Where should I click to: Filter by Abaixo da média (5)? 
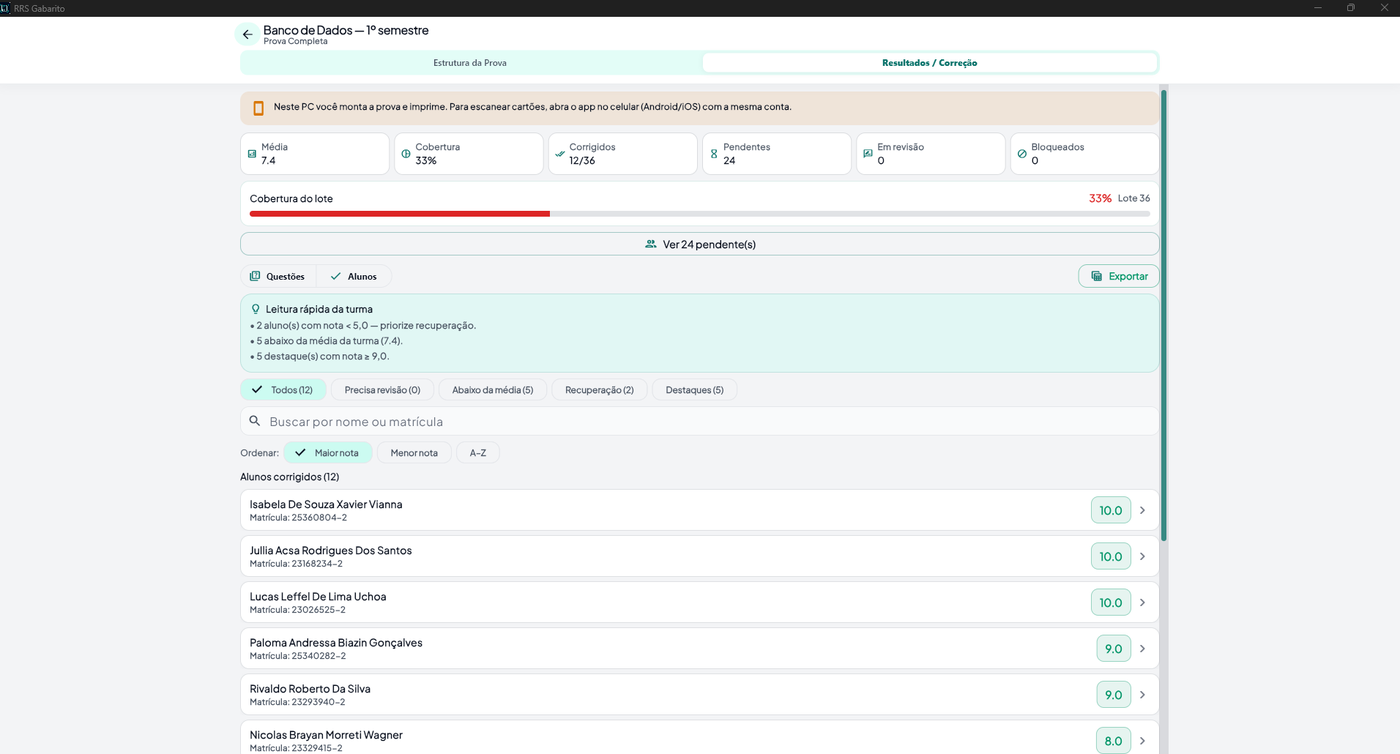(x=493, y=390)
